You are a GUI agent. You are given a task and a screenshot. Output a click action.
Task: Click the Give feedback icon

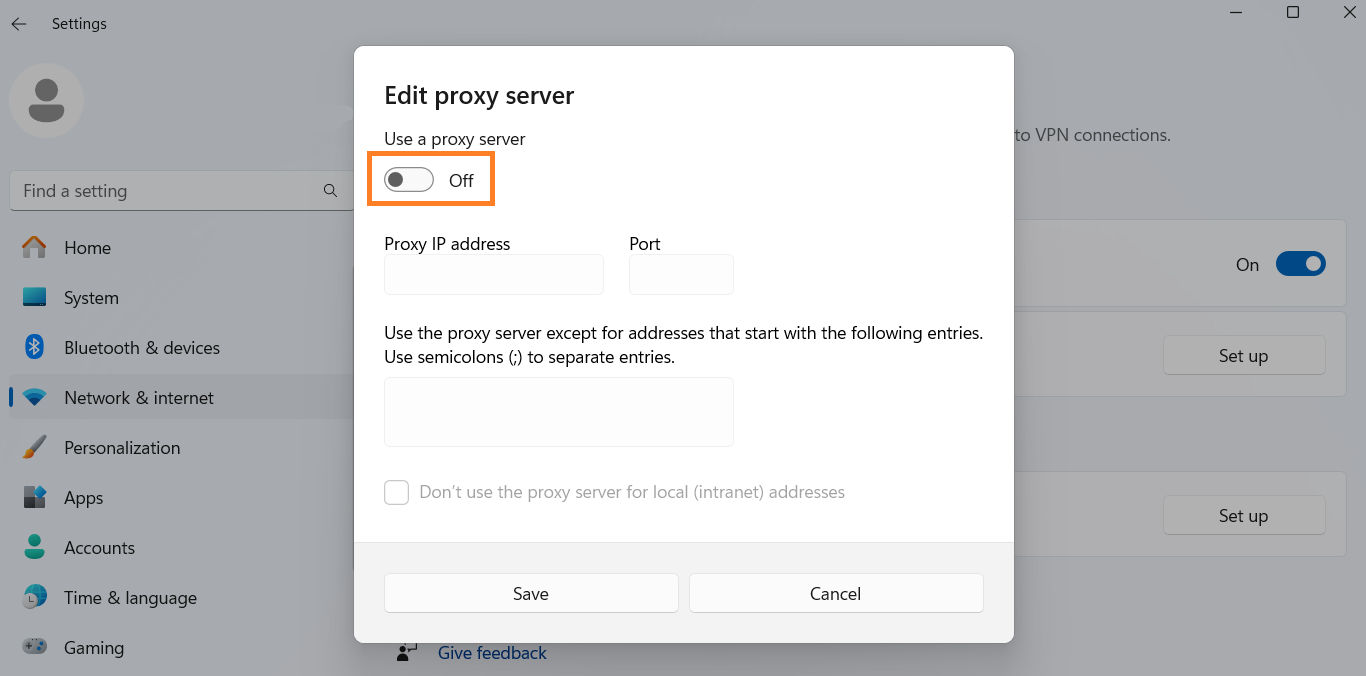[407, 653]
